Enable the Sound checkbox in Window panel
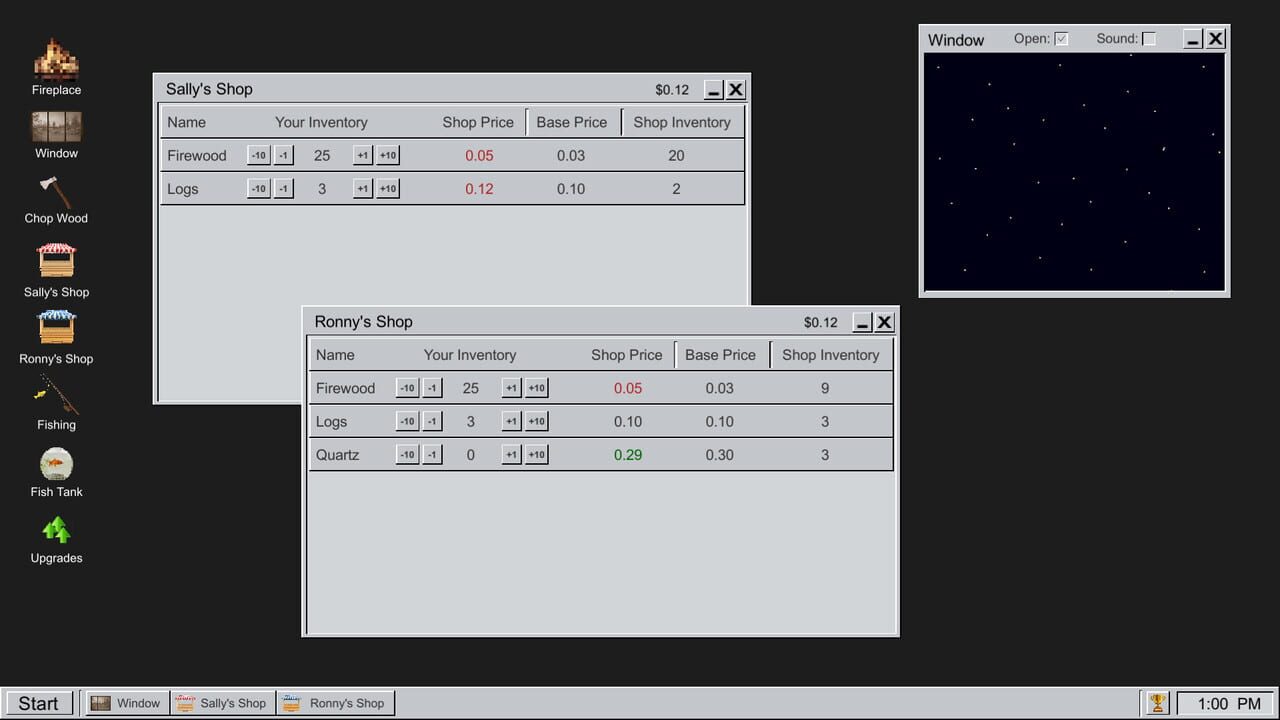This screenshot has height=720, width=1280. click(1148, 39)
